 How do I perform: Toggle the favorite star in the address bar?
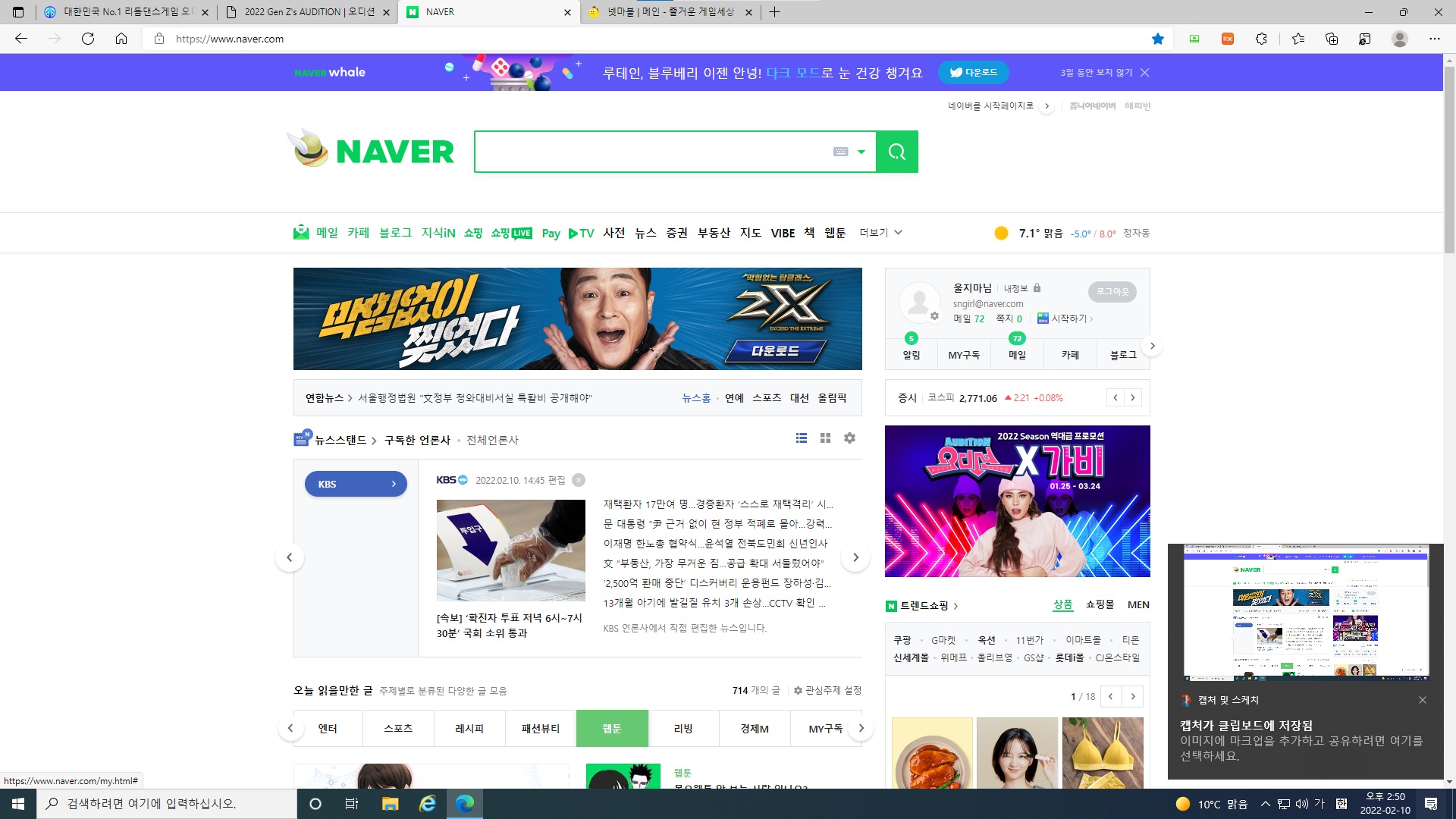[x=1158, y=39]
